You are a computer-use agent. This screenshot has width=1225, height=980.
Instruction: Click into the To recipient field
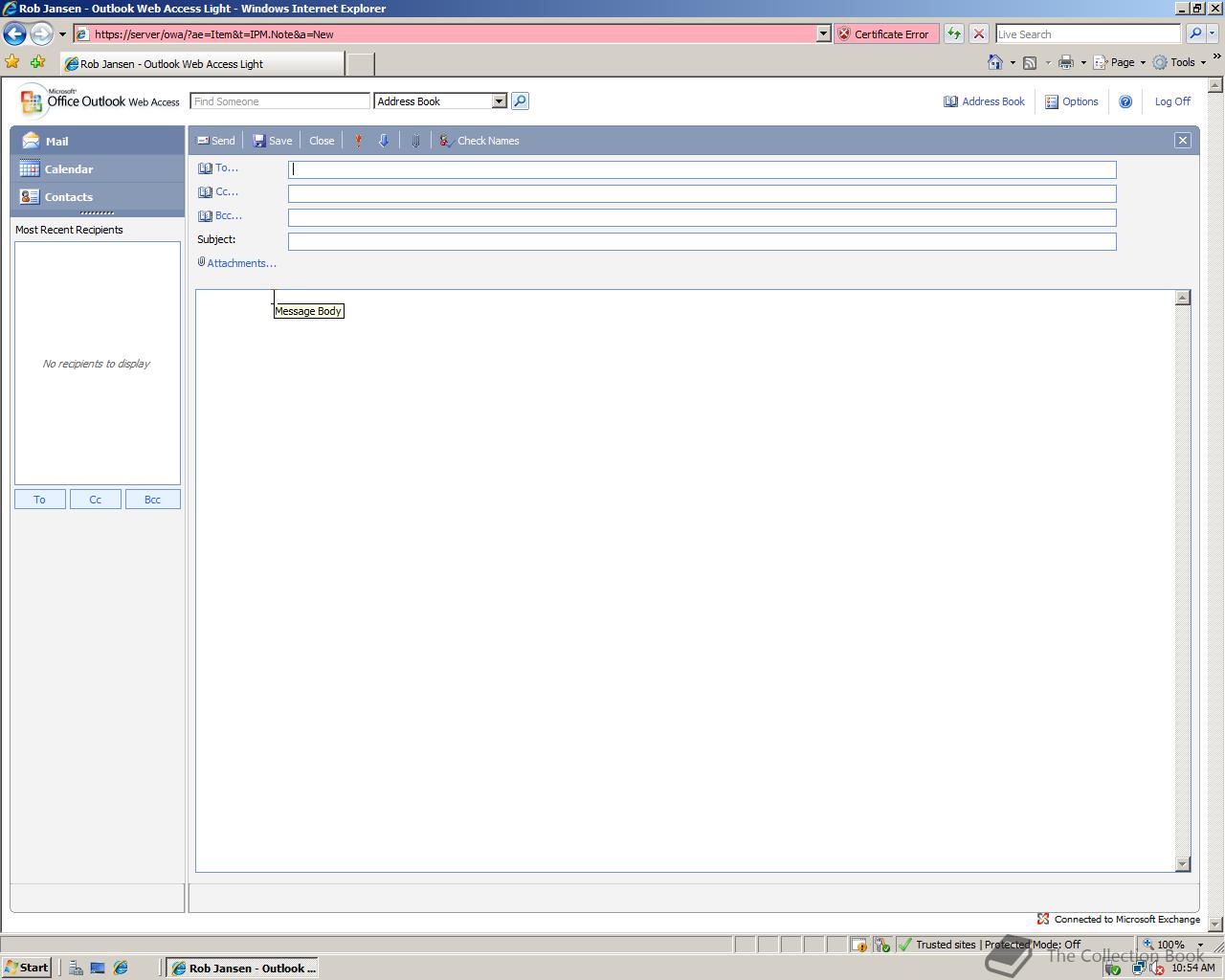[702, 169]
